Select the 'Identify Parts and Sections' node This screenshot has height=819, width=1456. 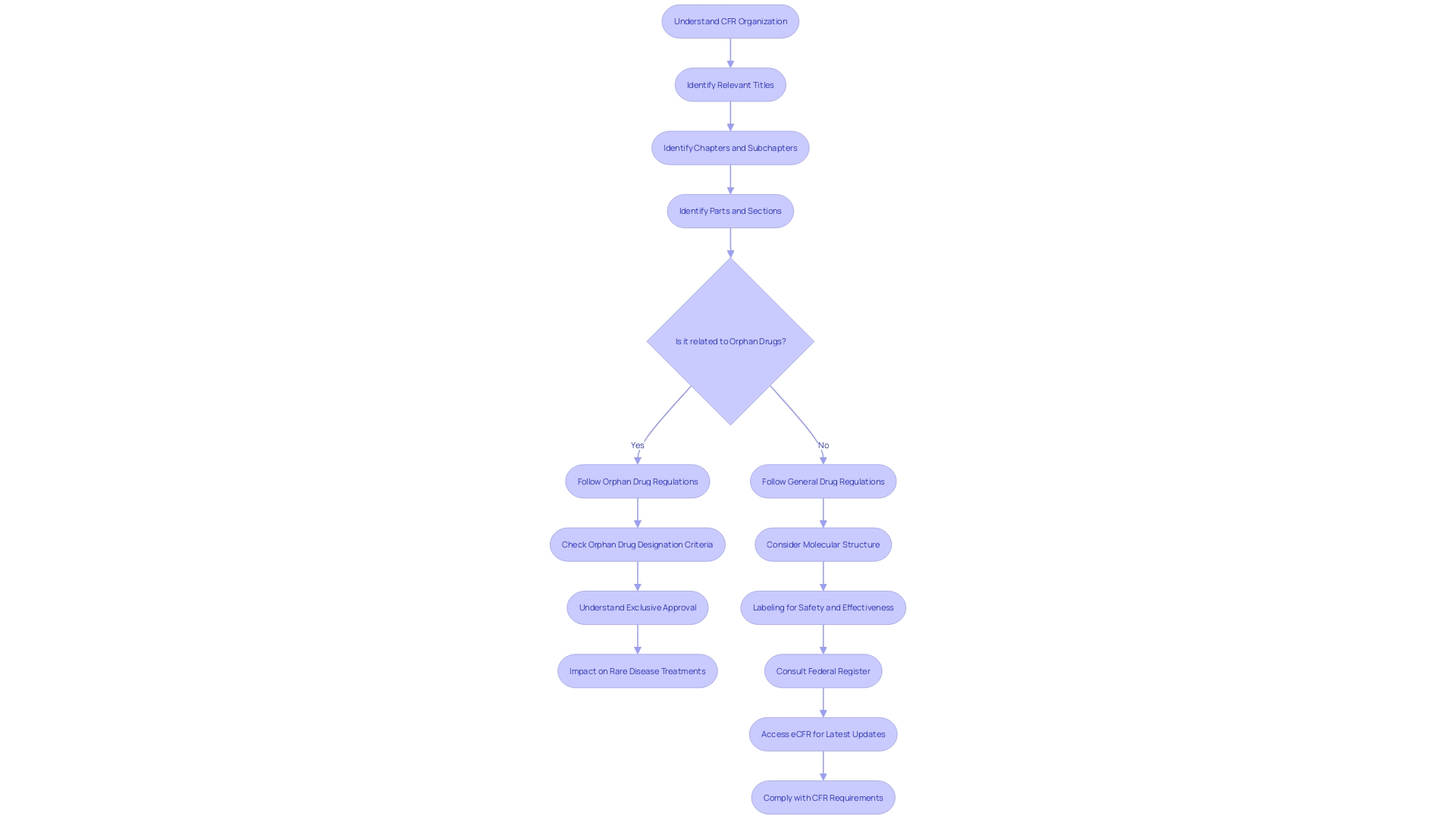730,211
